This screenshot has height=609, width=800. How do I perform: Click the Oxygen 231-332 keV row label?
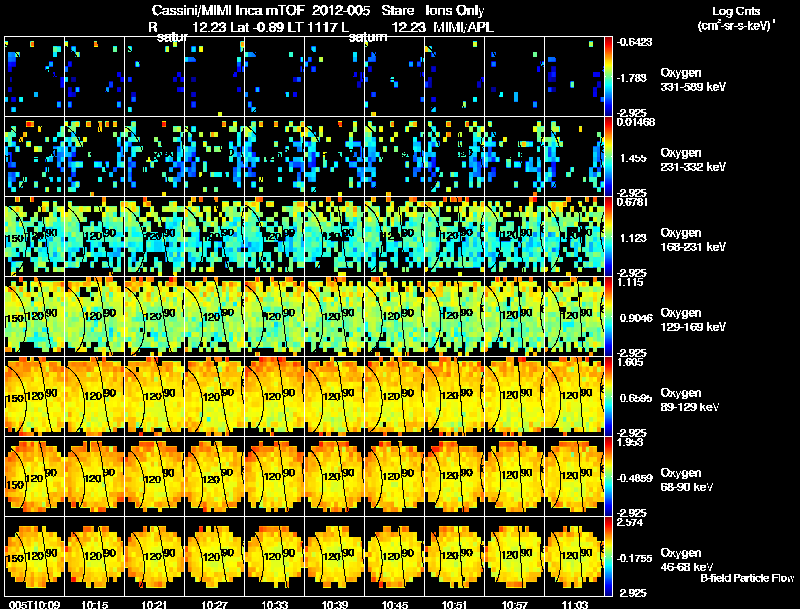(x=693, y=160)
